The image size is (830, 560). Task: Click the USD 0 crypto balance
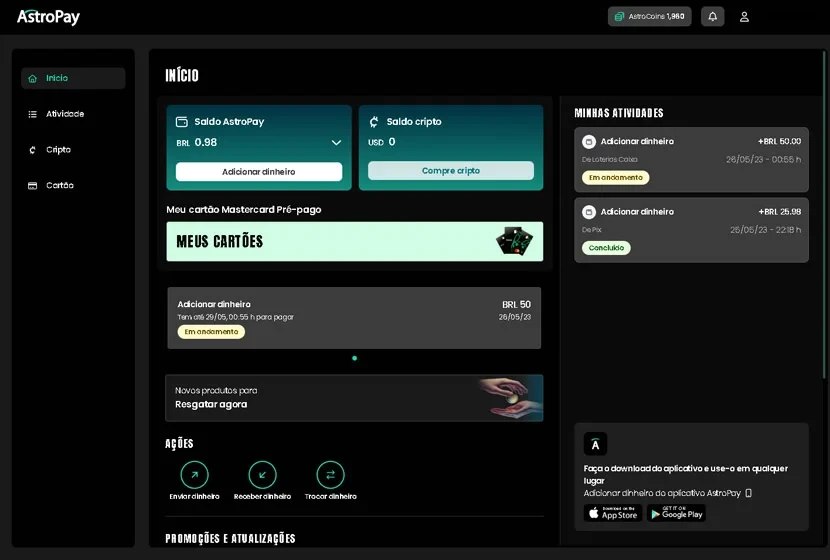382,142
